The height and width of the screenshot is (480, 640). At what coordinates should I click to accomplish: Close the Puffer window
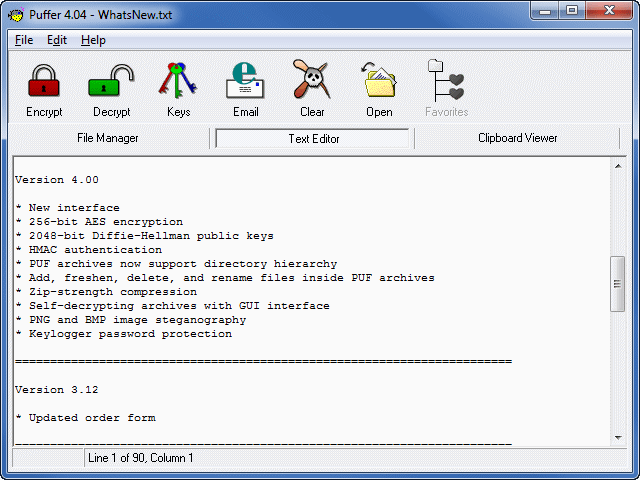point(609,11)
